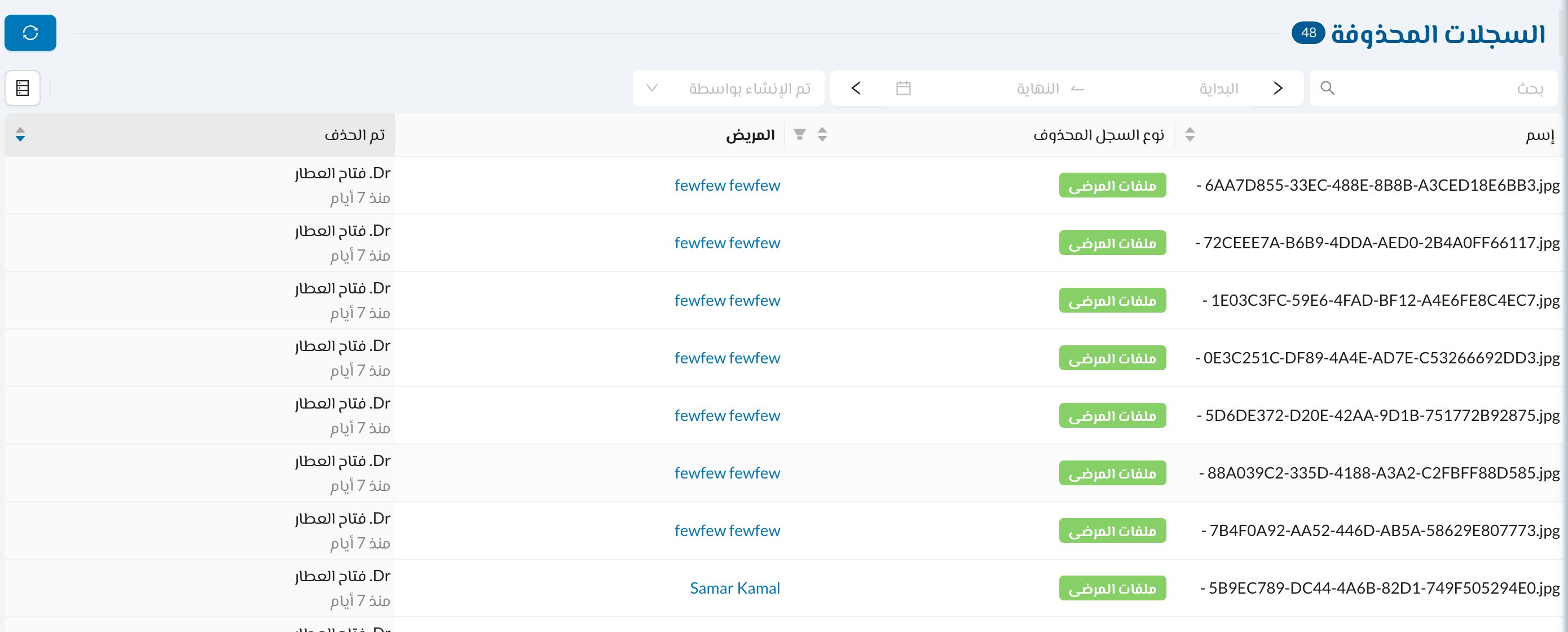The height and width of the screenshot is (632, 1568).
Task: Click the إسم column header
Action: pyautogui.click(x=1540, y=135)
